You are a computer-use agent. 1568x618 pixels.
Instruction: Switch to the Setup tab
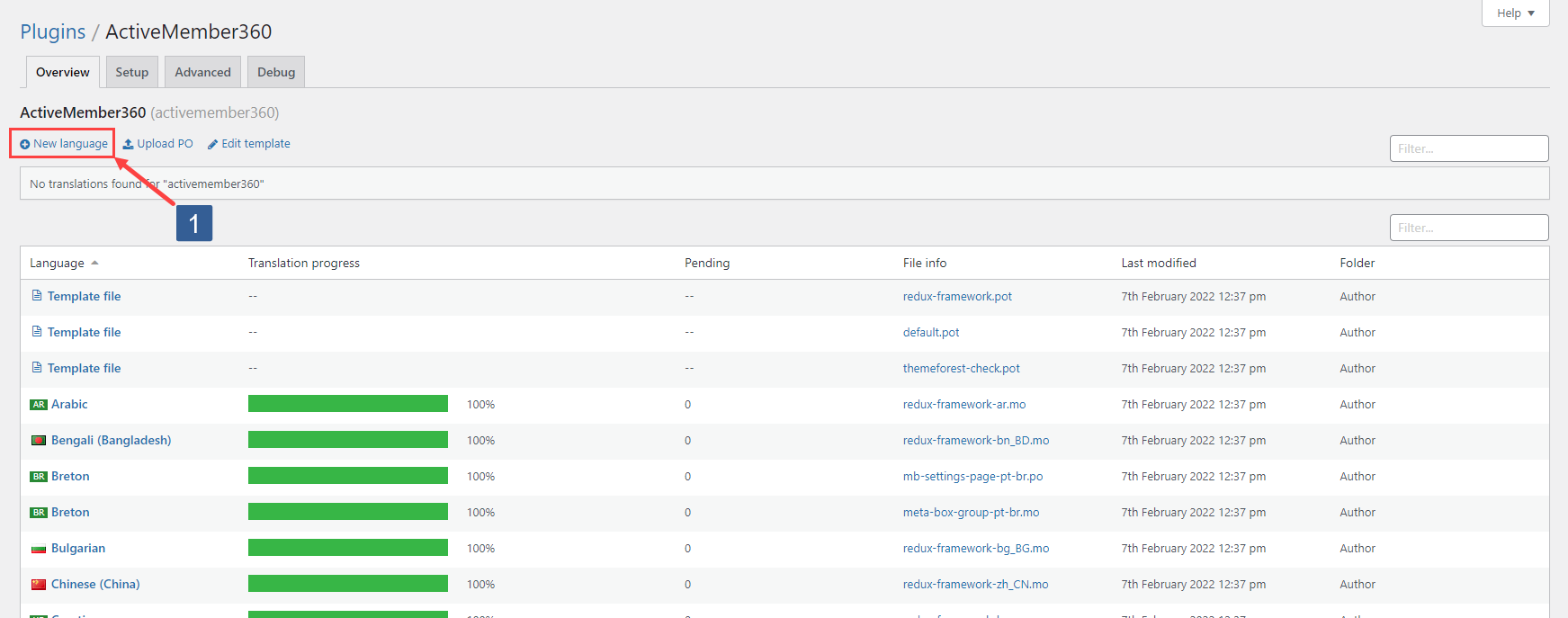[132, 73]
